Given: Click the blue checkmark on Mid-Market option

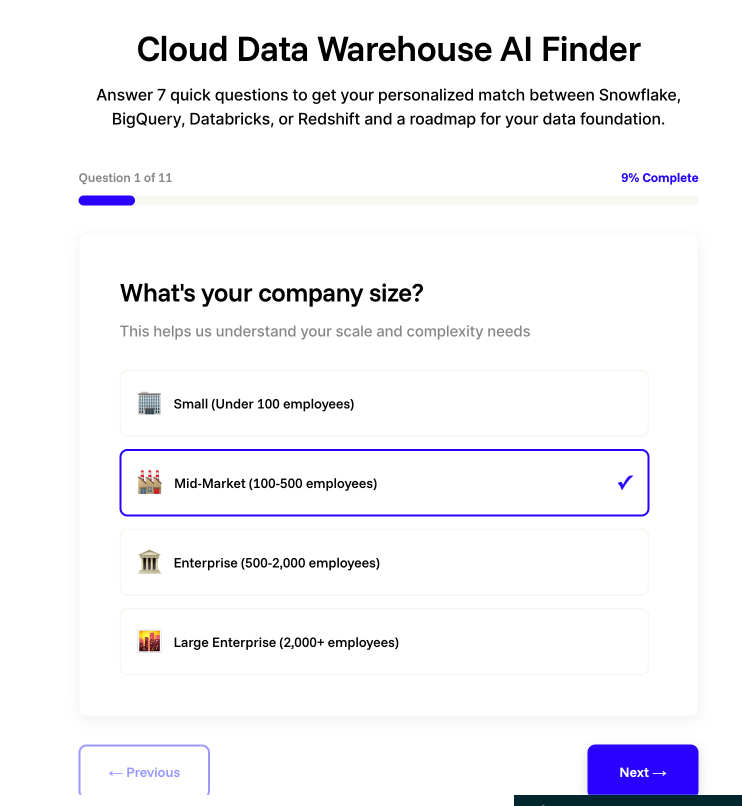Looking at the screenshot, I should pos(624,482).
